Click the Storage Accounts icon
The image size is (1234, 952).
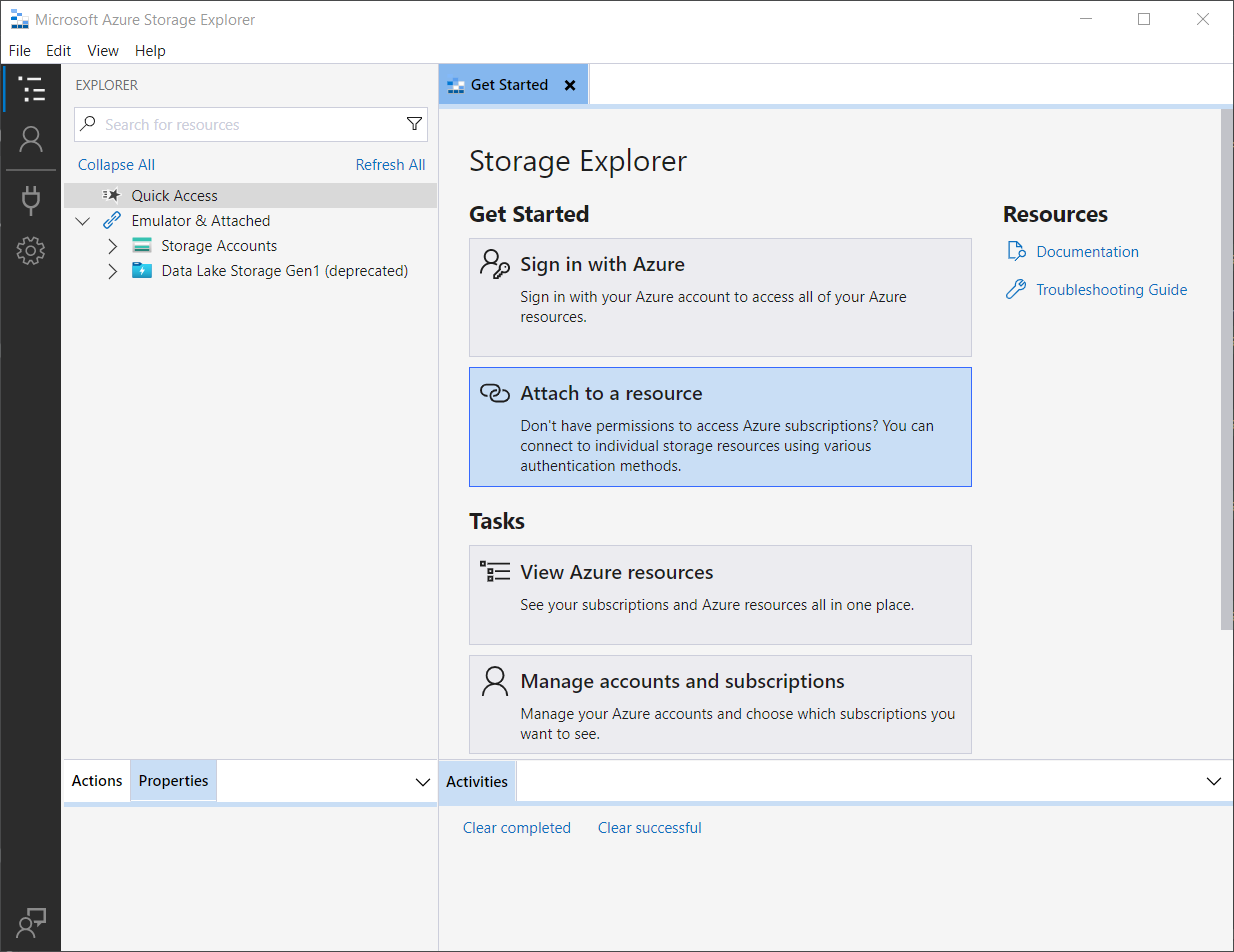click(142, 245)
